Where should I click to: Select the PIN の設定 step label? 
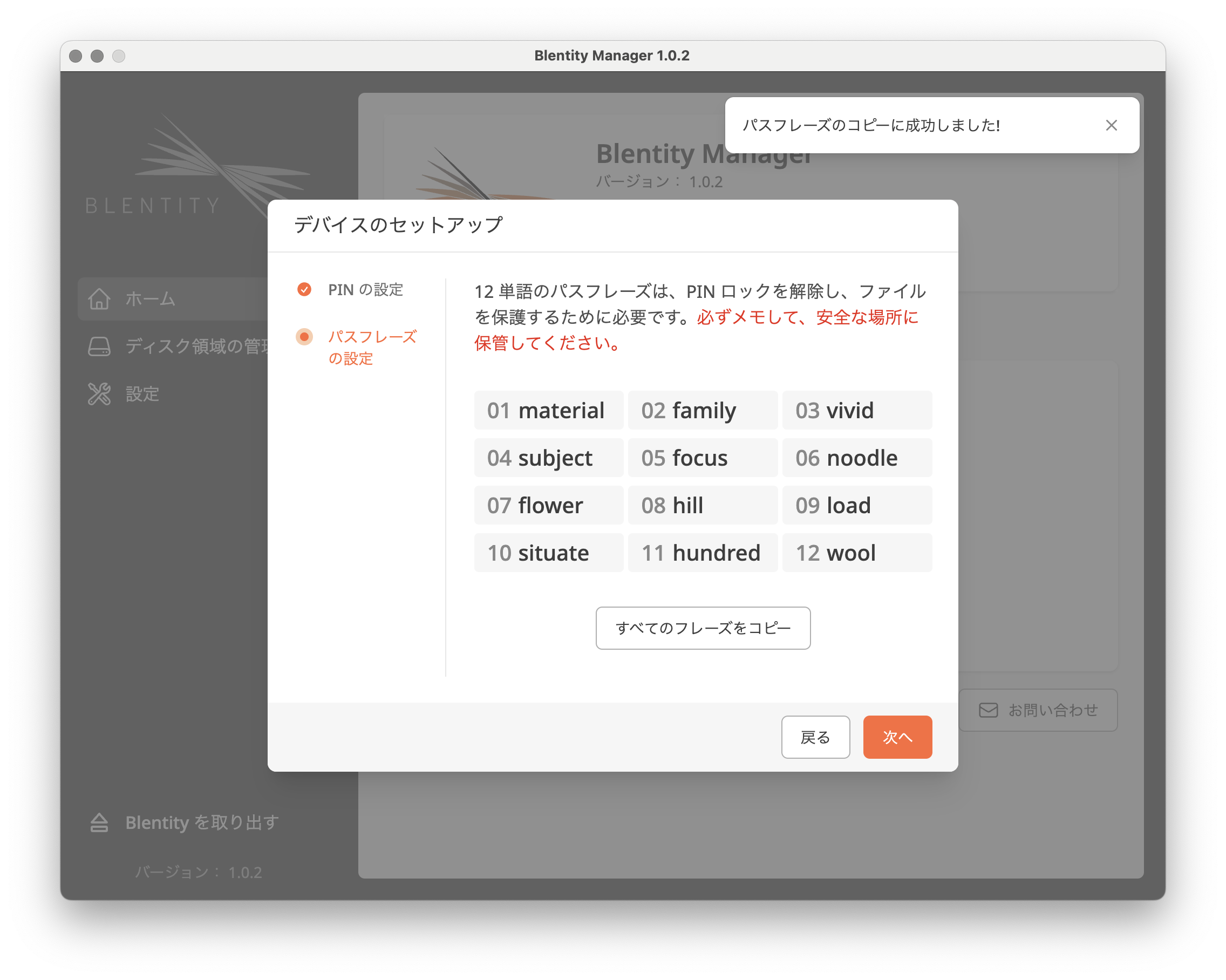[x=366, y=289]
